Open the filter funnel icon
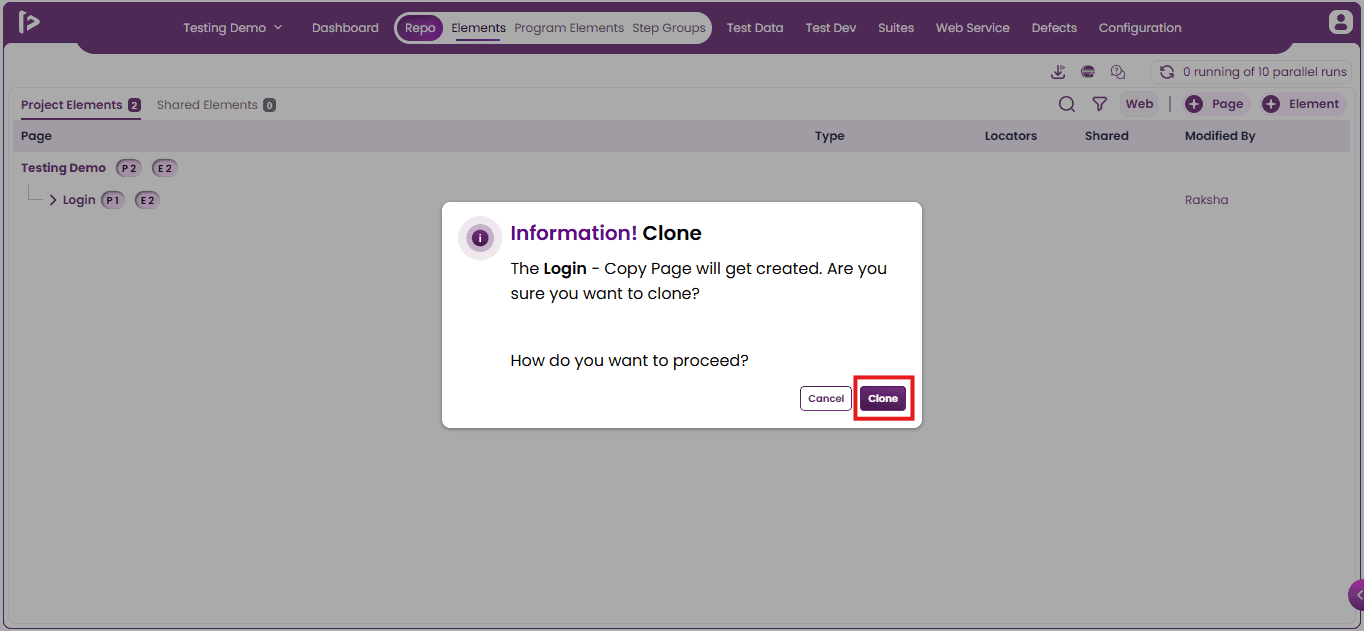The height and width of the screenshot is (631, 1364). click(x=1099, y=104)
